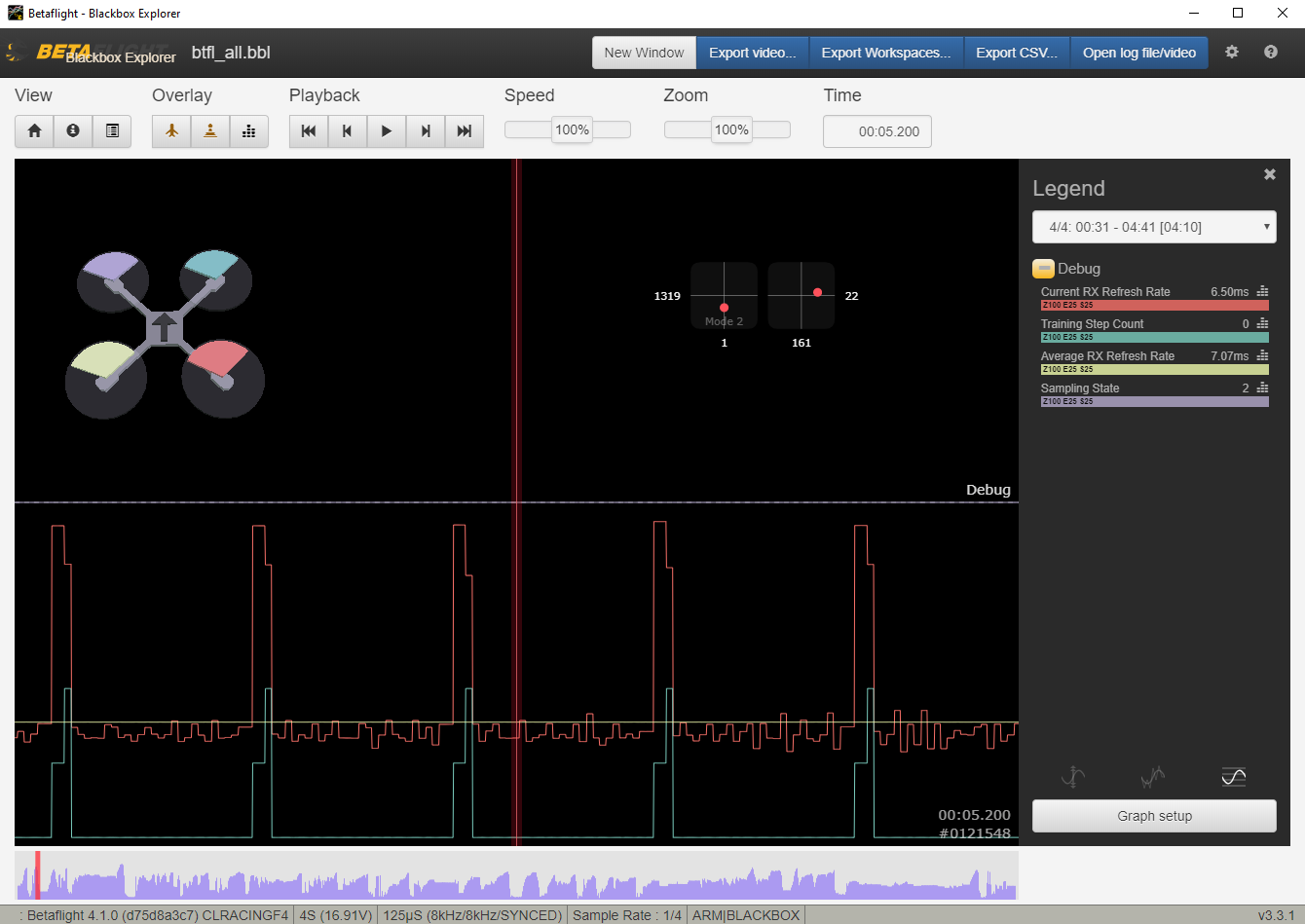Adjust the Zoom slider handle
The image size is (1305, 924).
[731, 129]
